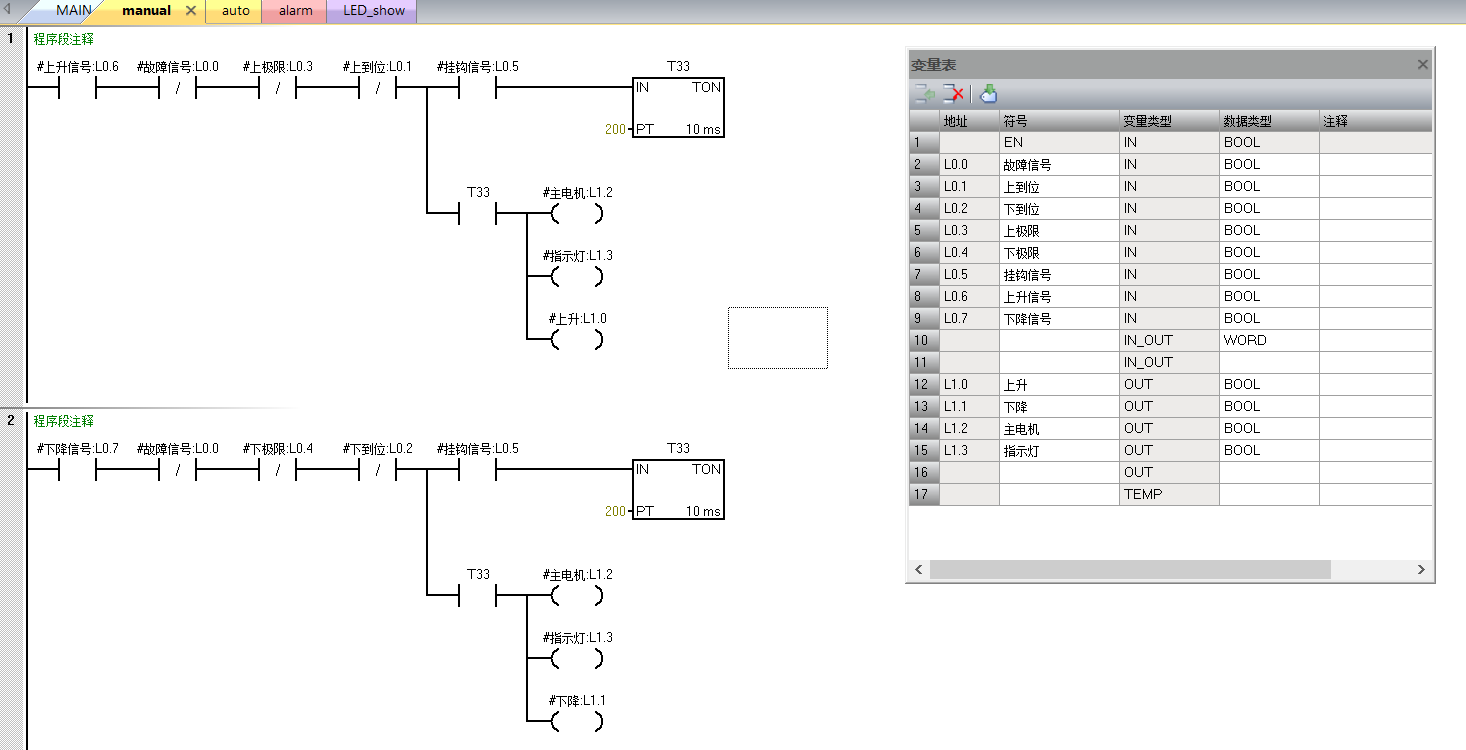Select the T33 TON timer block in network 1
1466x750 pixels.
(x=677, y=108)
